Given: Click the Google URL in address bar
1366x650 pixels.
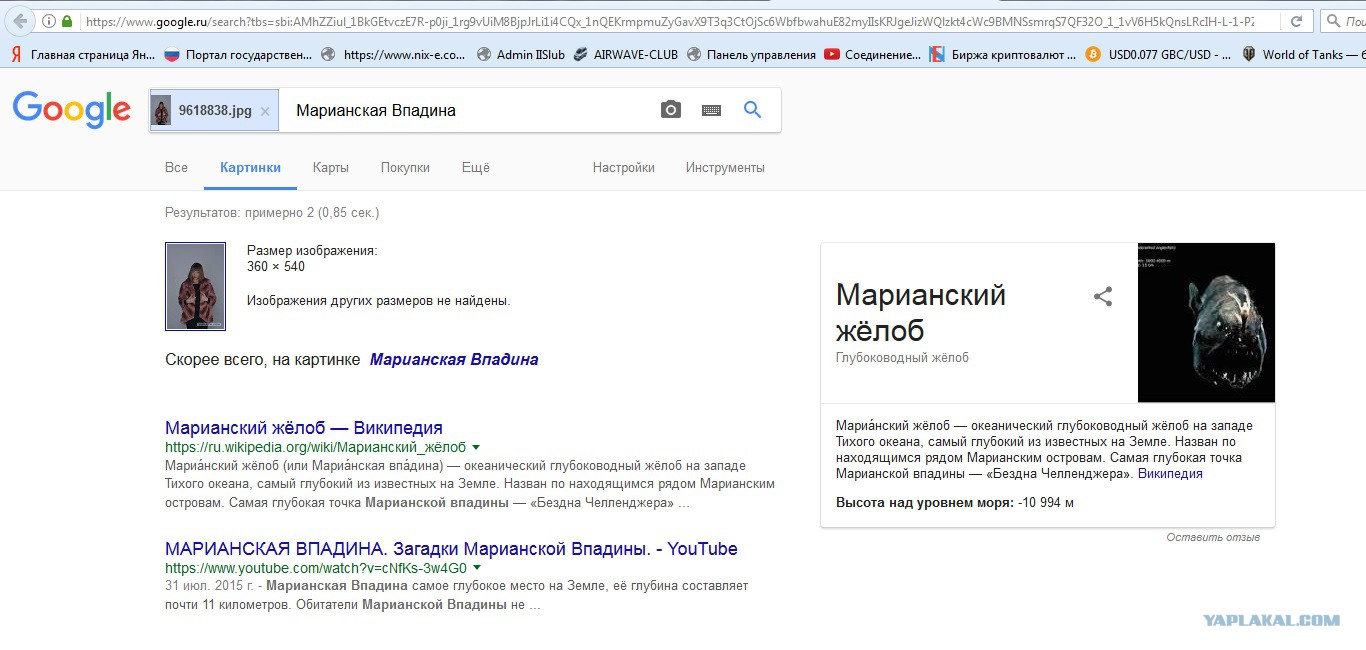Looking at the screenshot, I should click(x=668, y=21).
